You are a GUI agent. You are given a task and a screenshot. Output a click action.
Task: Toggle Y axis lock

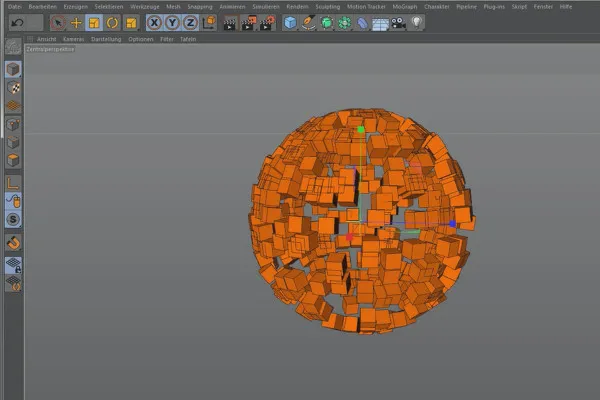coord(172,23)
